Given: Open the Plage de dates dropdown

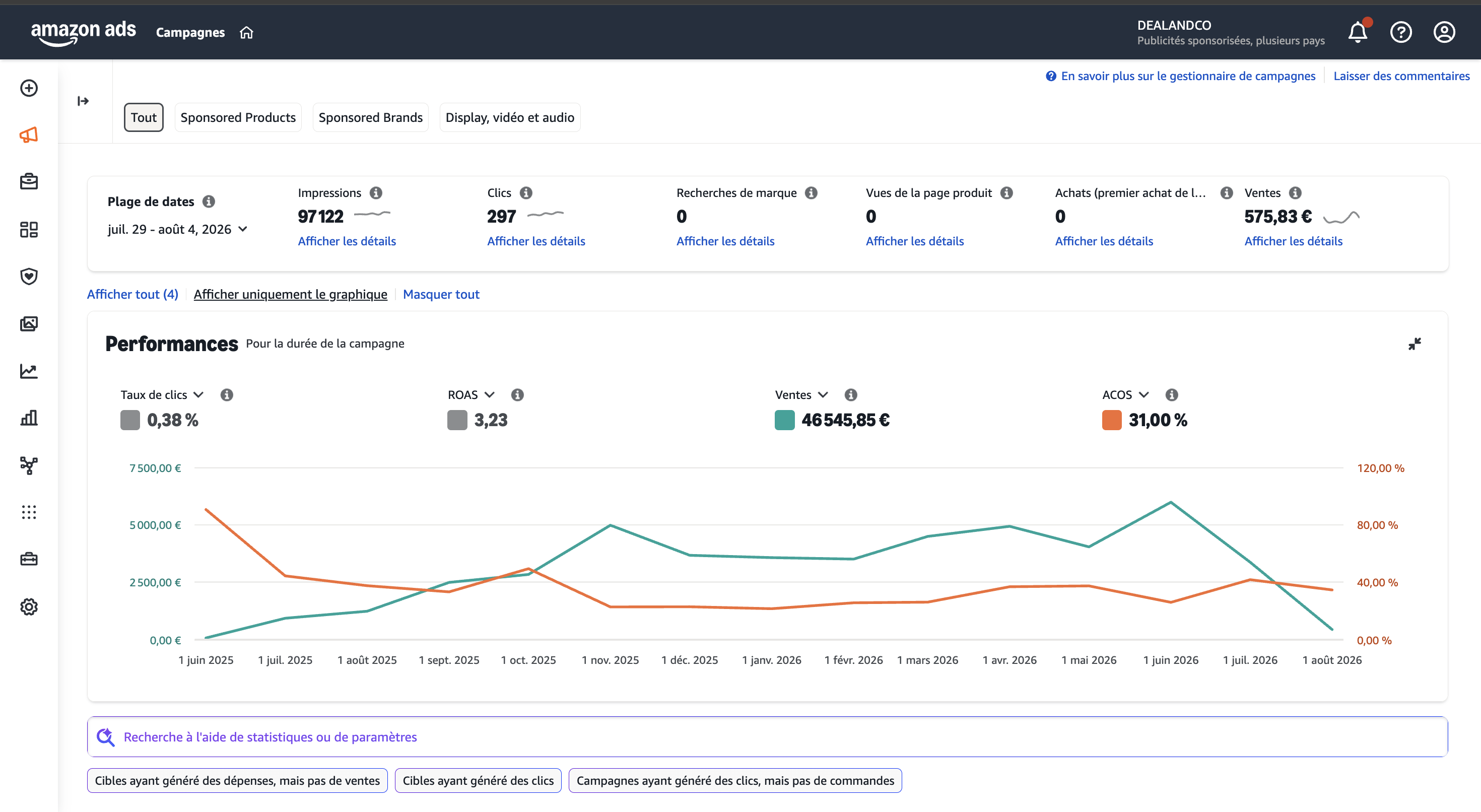Looking at the screenshot, I should click(178, 230).
